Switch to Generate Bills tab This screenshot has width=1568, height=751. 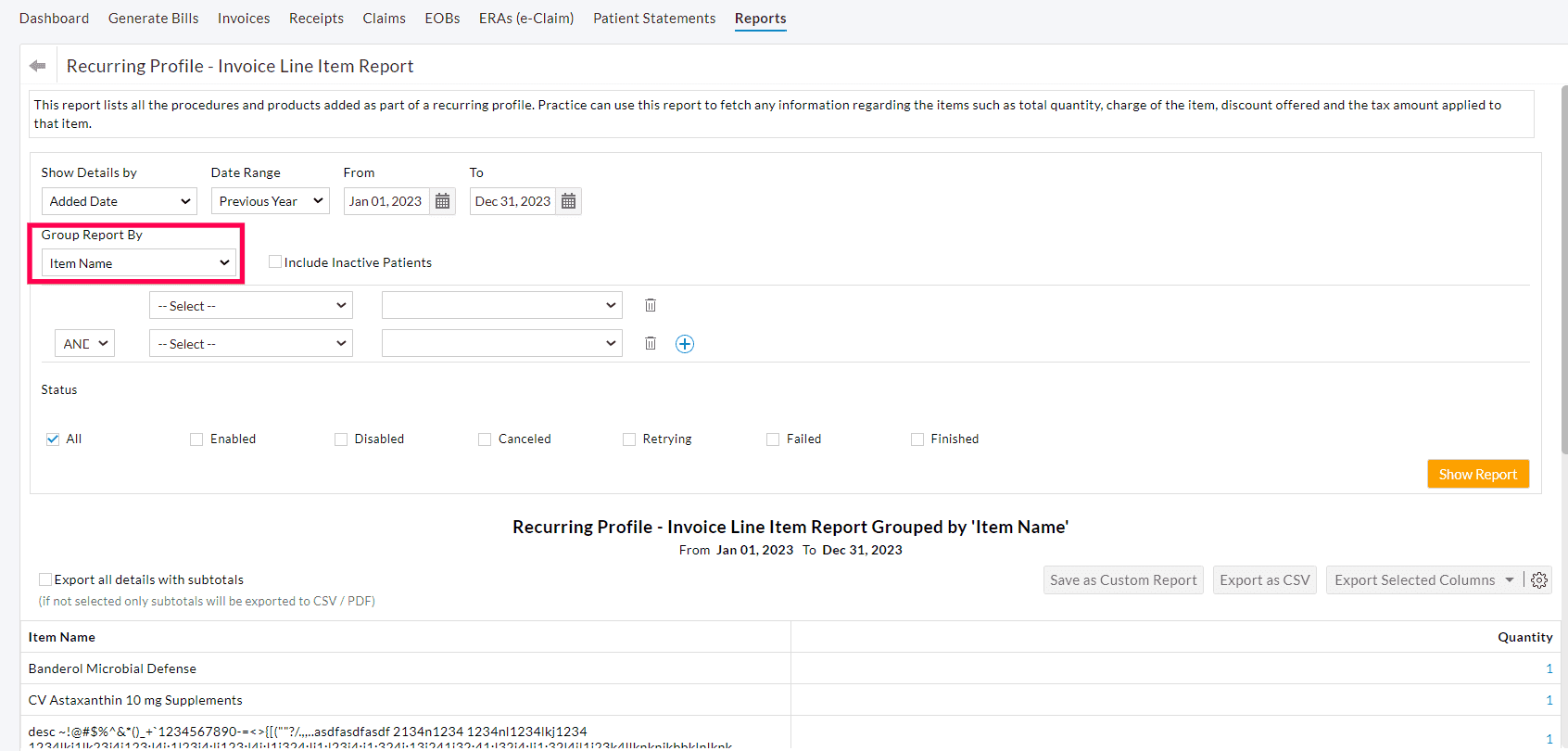coord(154,19)
